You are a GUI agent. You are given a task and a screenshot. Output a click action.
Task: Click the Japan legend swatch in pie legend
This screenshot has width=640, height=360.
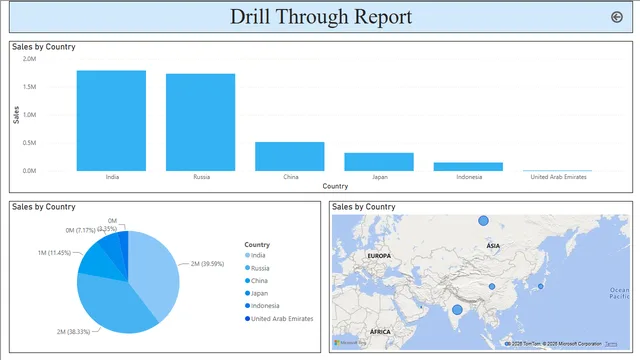coord(247,293)
